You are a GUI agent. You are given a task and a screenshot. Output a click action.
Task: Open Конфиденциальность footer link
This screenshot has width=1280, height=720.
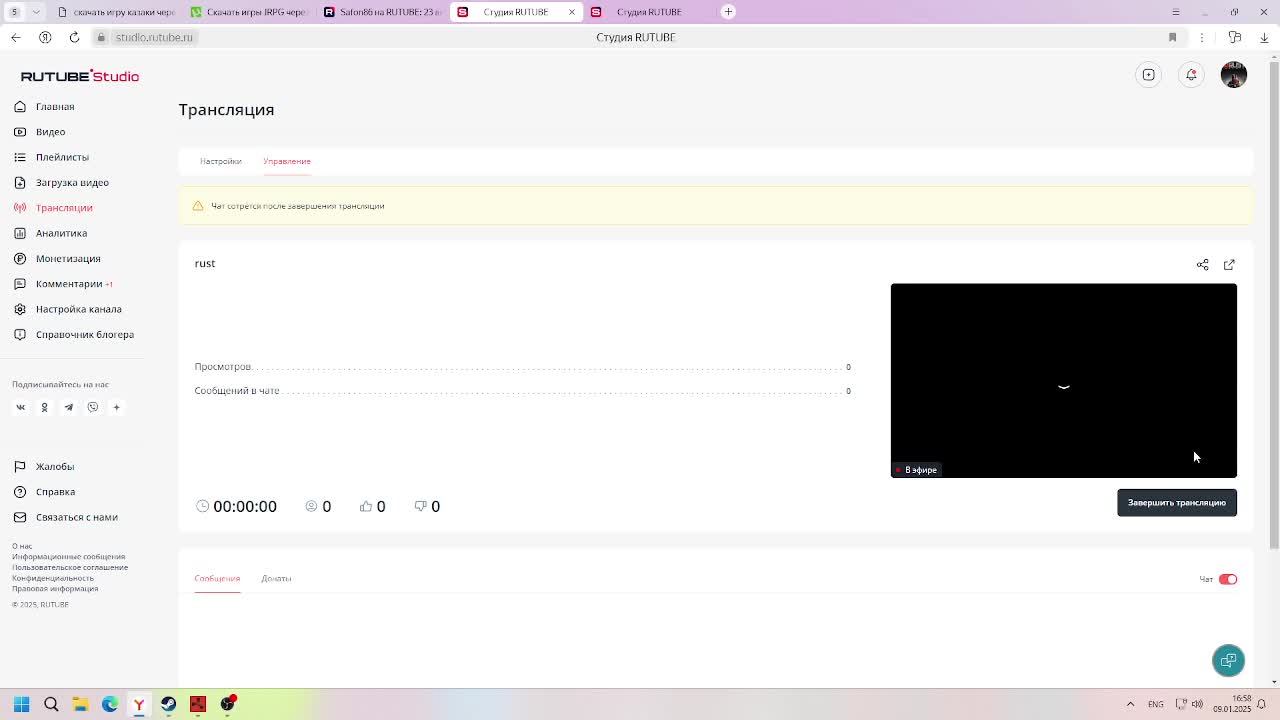[53, 578]
